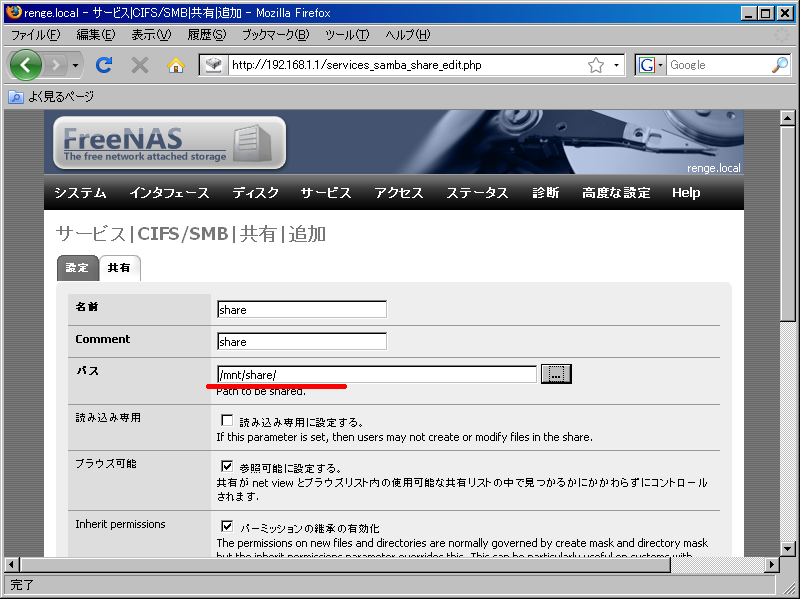The height and width of the screenshot is (599, 800).
Task: Open the システム navigation menu
Action: [80, 193]
